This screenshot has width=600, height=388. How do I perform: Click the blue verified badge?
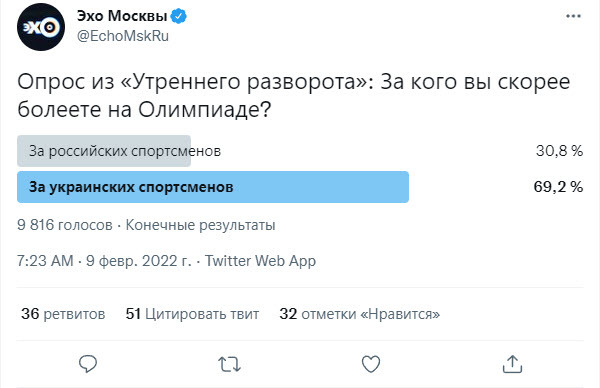point(178,16)
